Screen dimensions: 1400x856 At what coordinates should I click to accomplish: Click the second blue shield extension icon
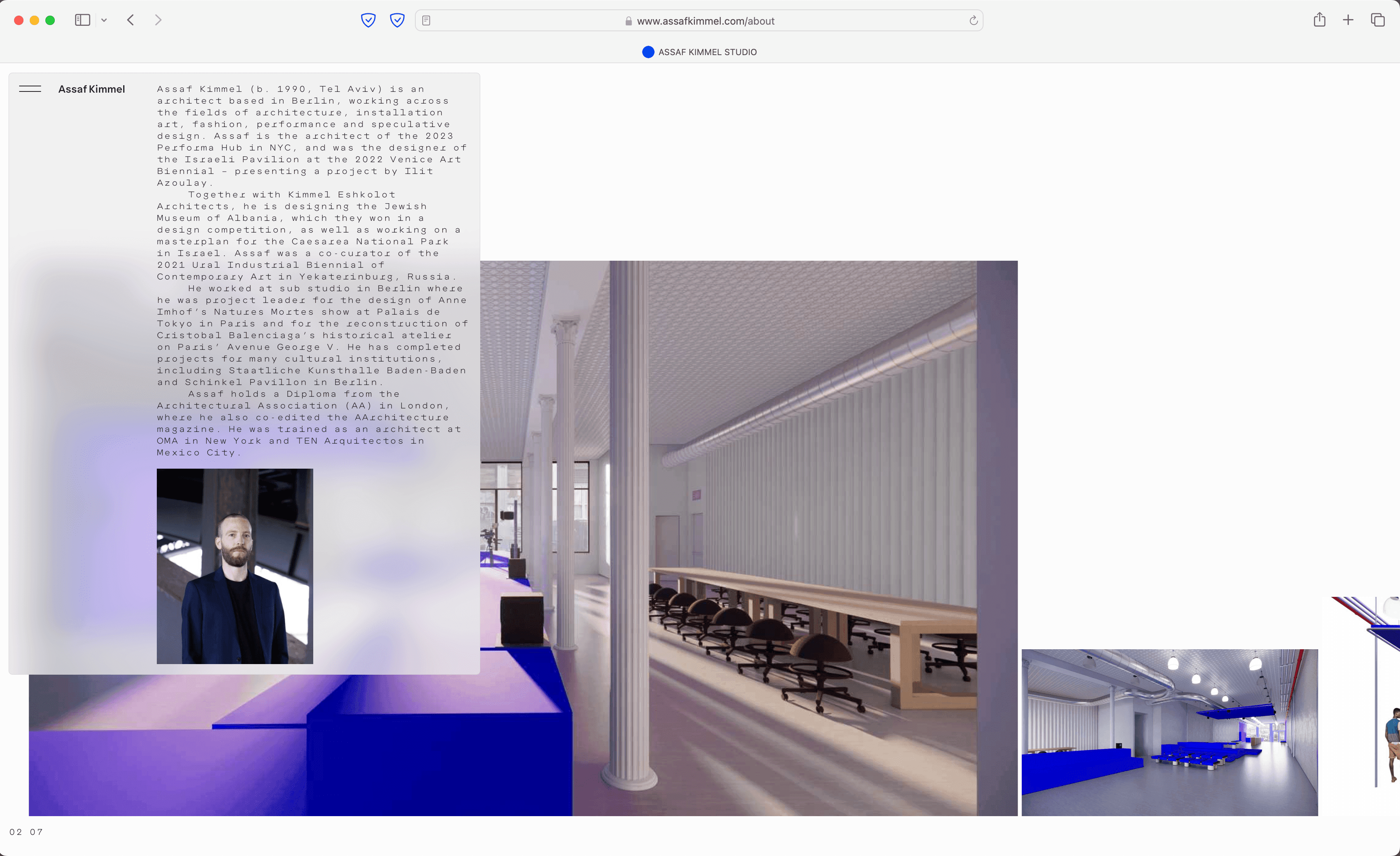tap(397, 20)
